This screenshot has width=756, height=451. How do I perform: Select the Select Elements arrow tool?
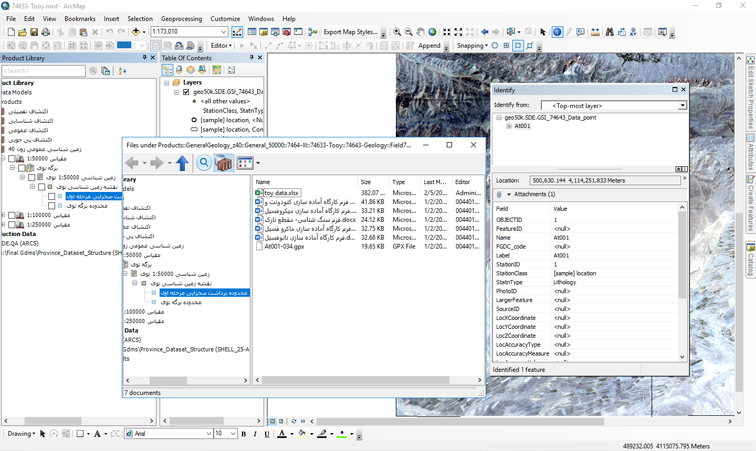click(x=543, y=32)
